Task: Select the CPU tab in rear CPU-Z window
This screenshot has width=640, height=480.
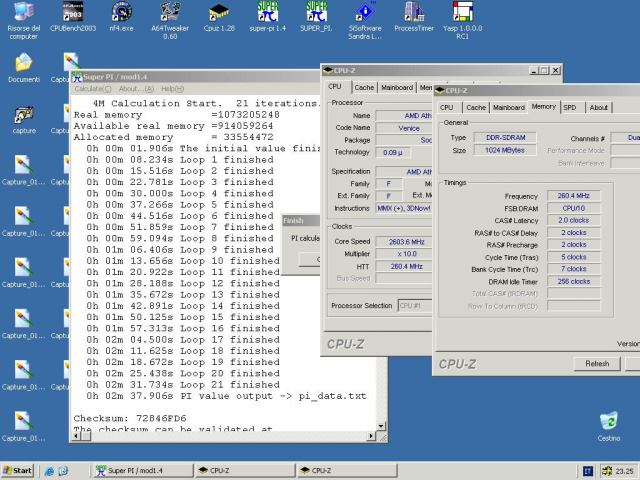Action: [335, 87]
